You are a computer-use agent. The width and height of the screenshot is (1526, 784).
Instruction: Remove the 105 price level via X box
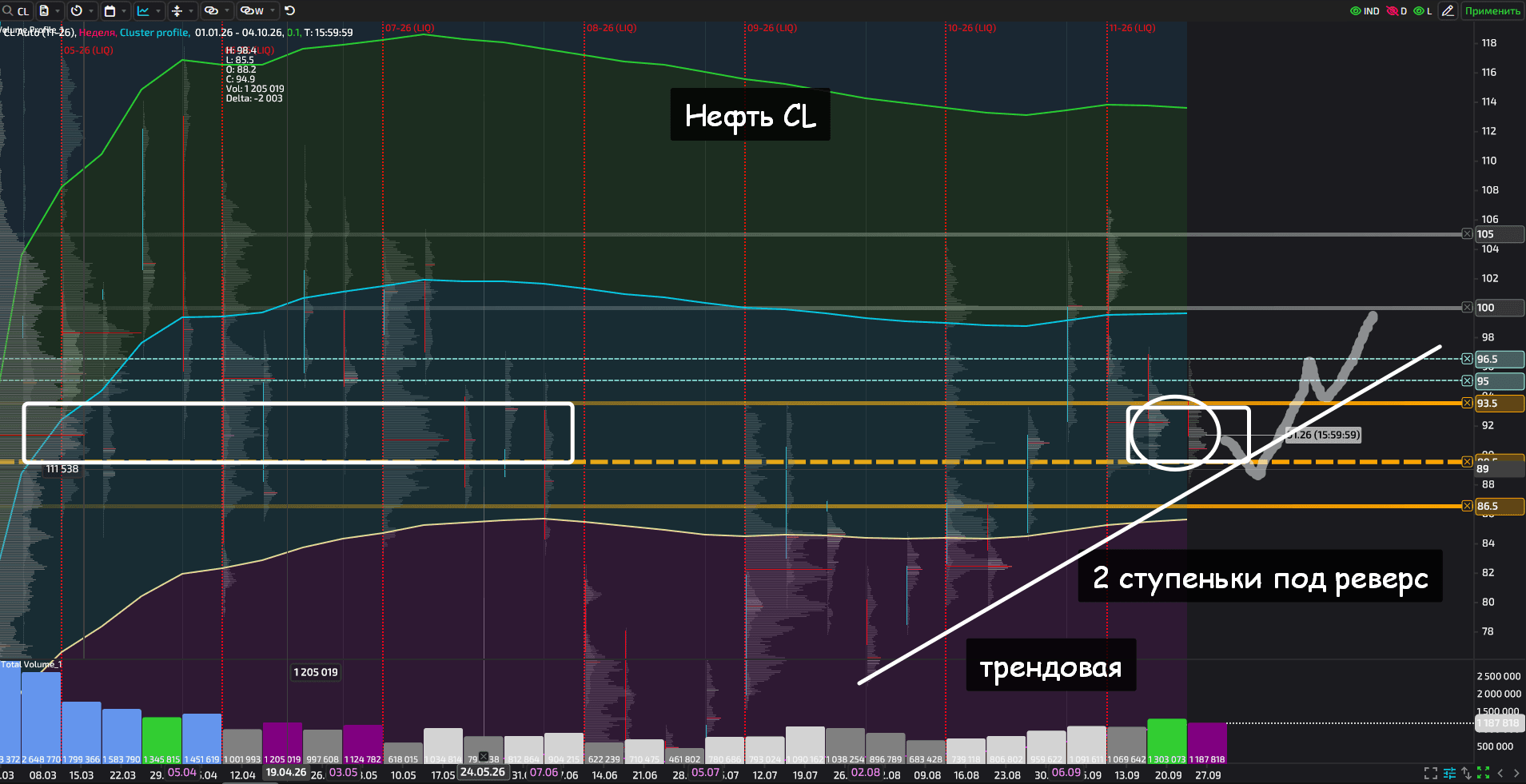[1467, 234]
